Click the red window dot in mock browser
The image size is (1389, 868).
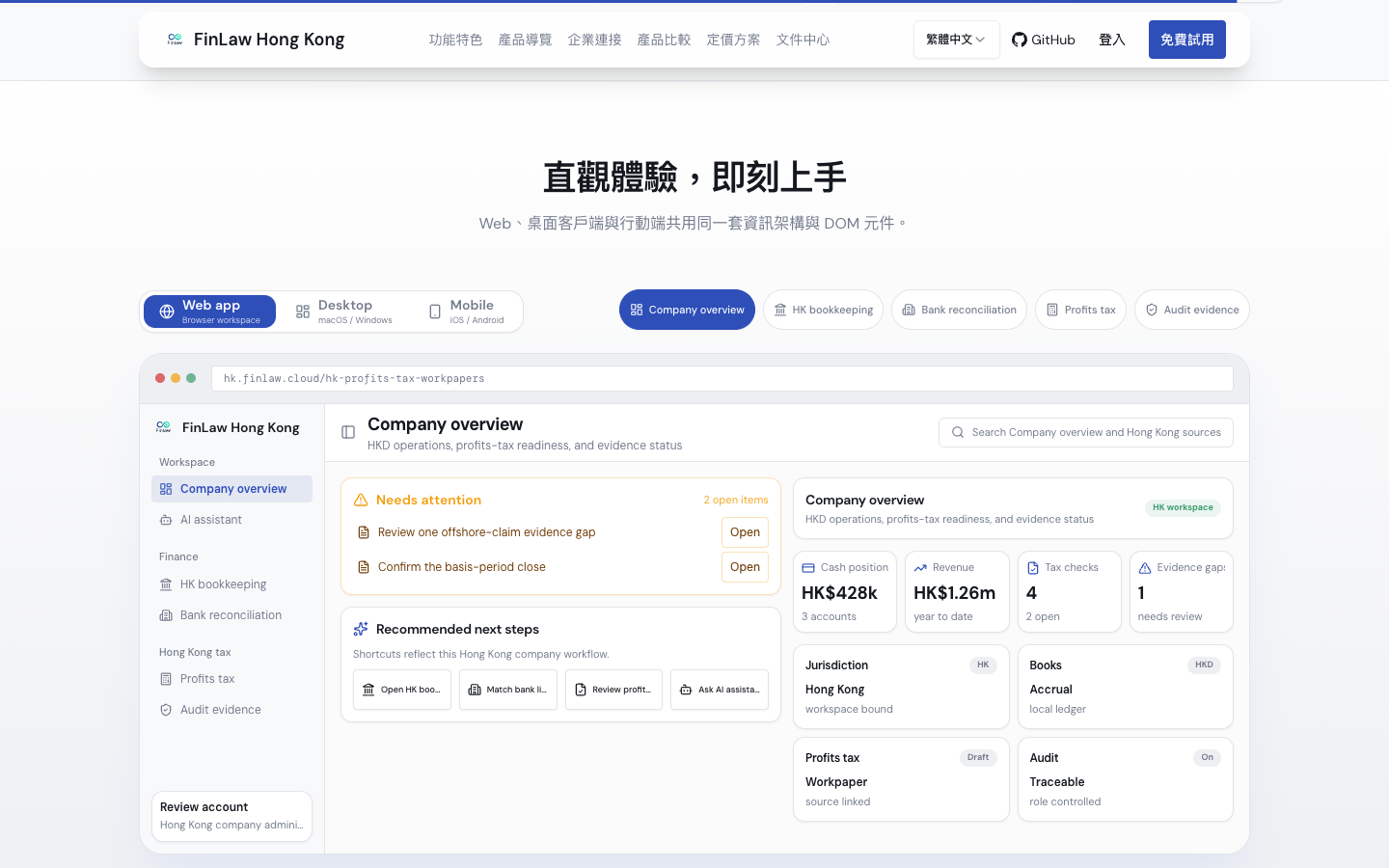(x=160, y=378)
